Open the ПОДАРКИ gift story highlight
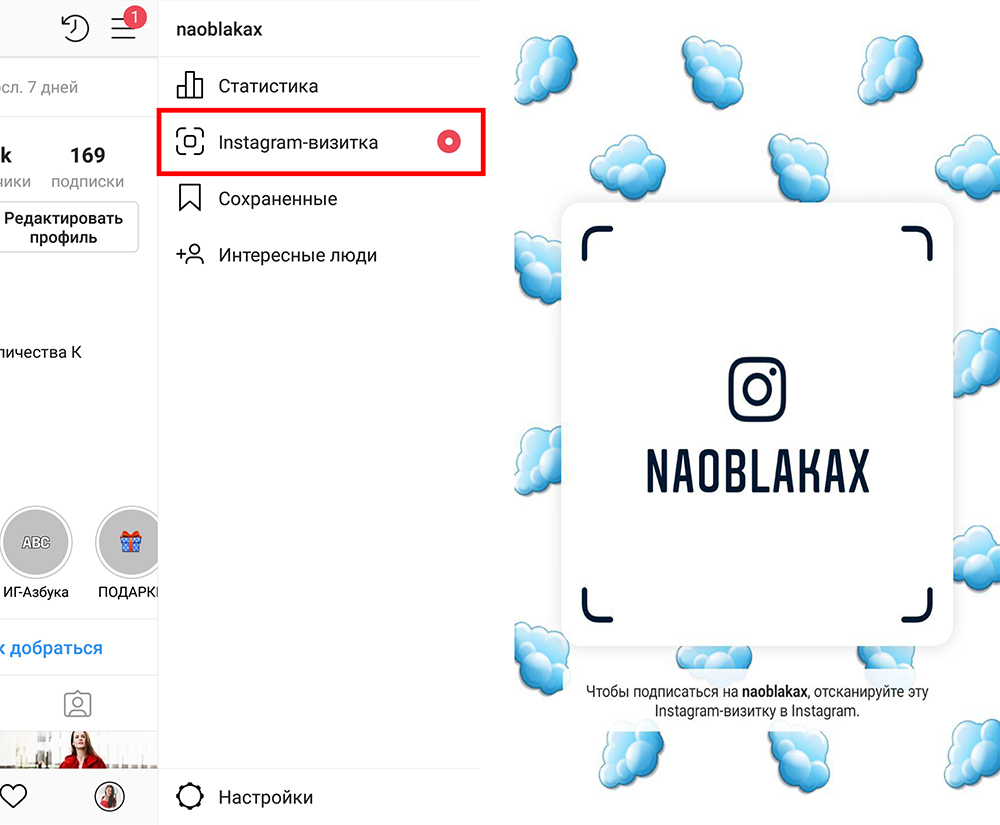 coord(129,542)
